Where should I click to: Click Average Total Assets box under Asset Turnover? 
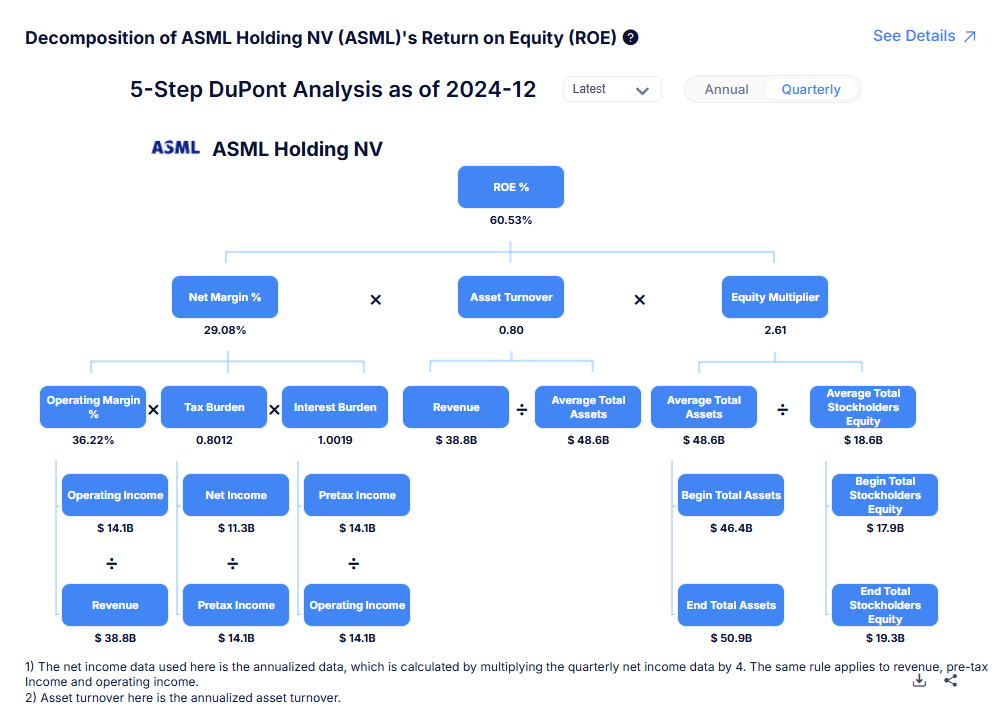coord(588,407)
